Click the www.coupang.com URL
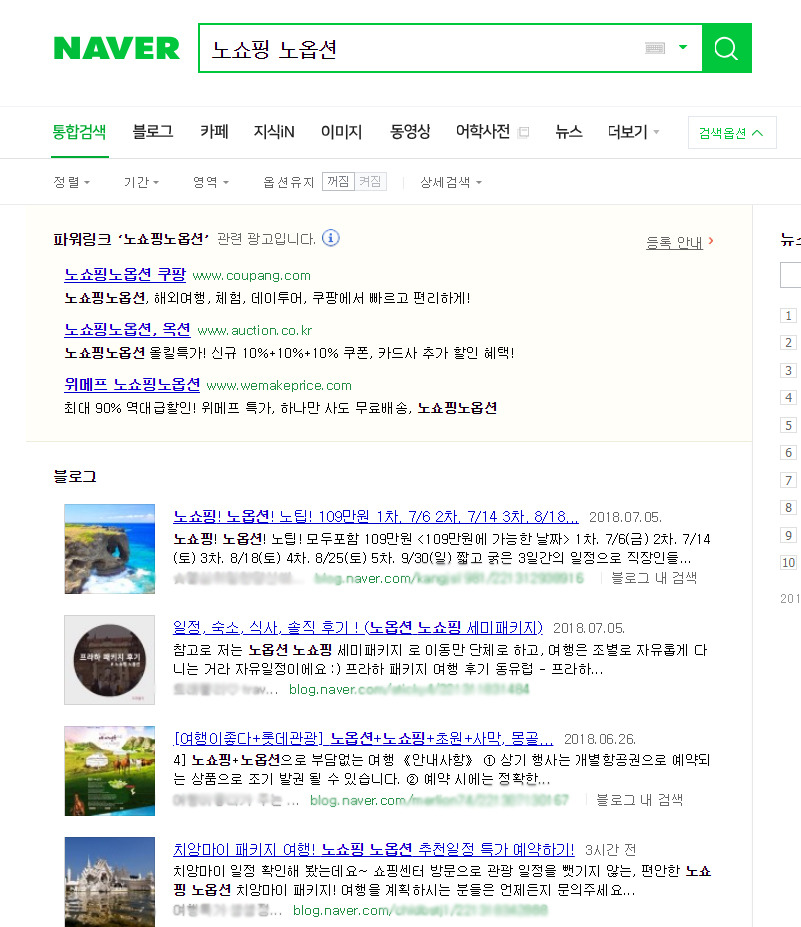The image size is (801, 927). click(251, 275)
